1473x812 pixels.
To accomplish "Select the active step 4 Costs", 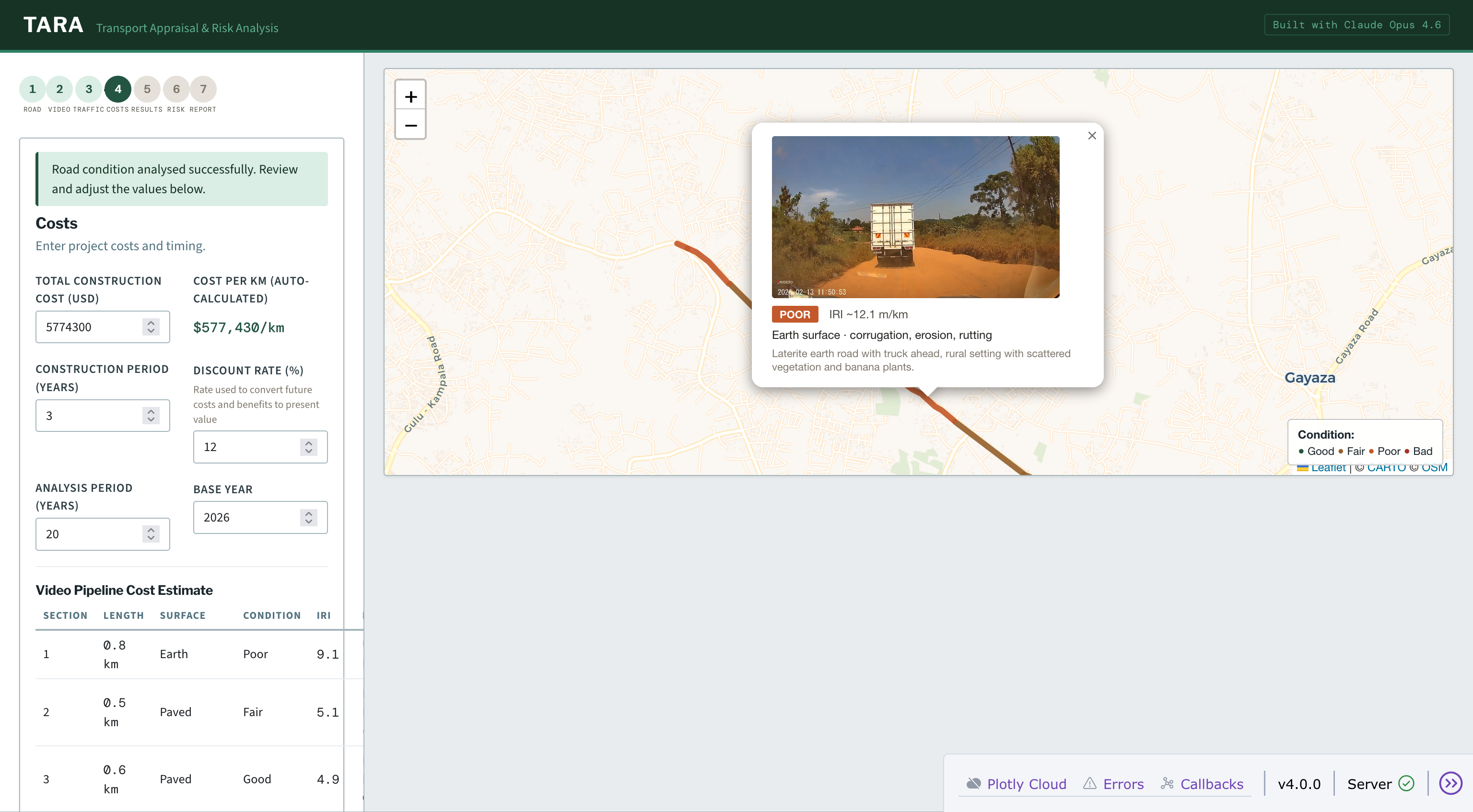I will pos(118,89).
